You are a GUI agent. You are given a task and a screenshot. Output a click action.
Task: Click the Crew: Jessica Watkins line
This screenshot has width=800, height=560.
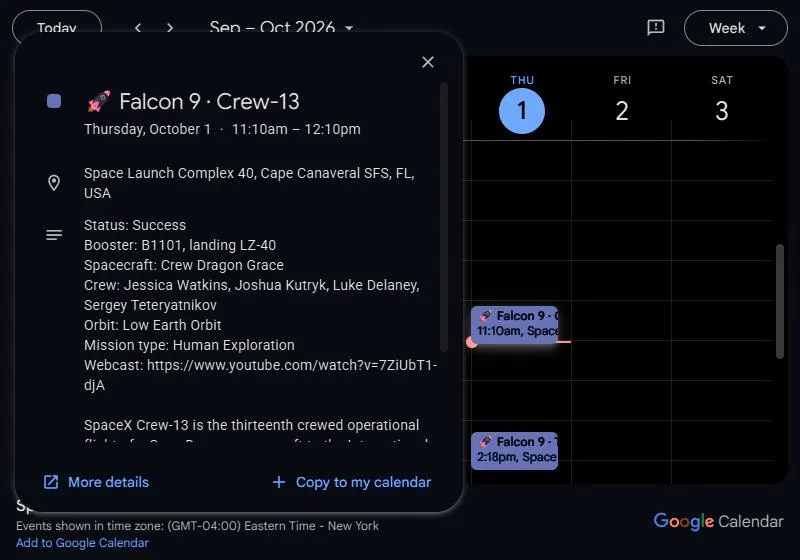click(x=252, y=295)
